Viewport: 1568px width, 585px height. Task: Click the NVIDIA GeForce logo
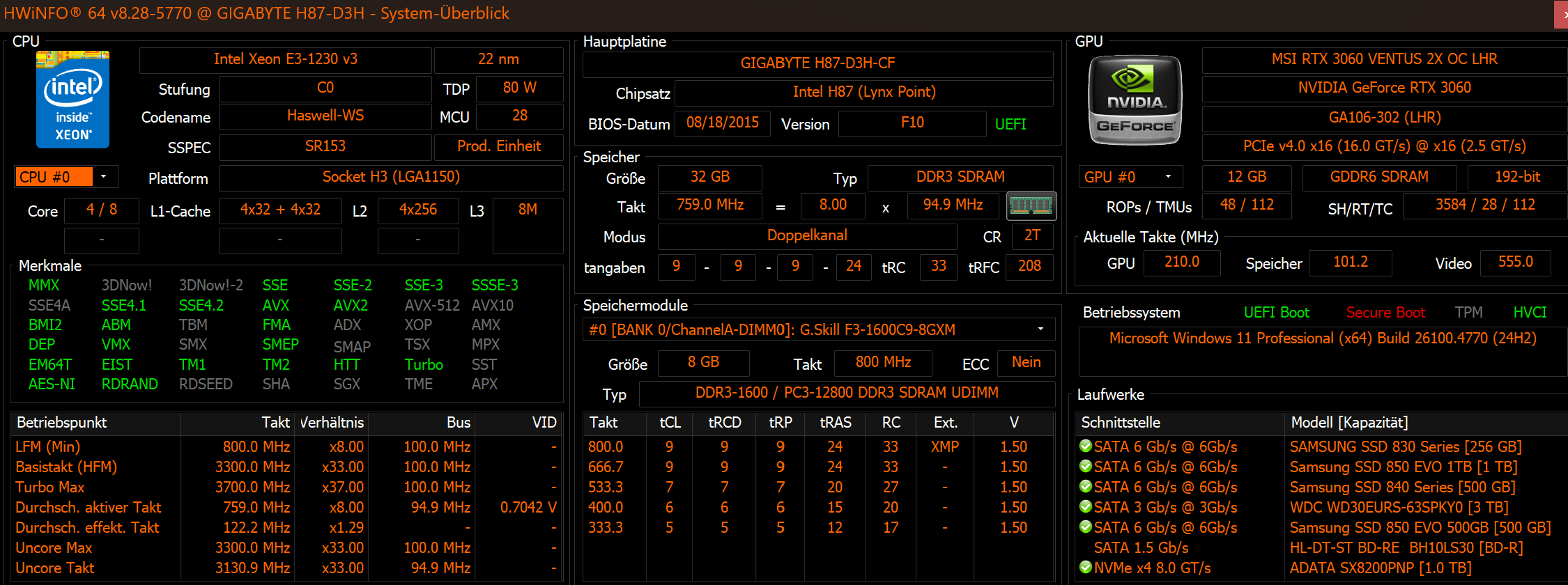(1135, 100)
